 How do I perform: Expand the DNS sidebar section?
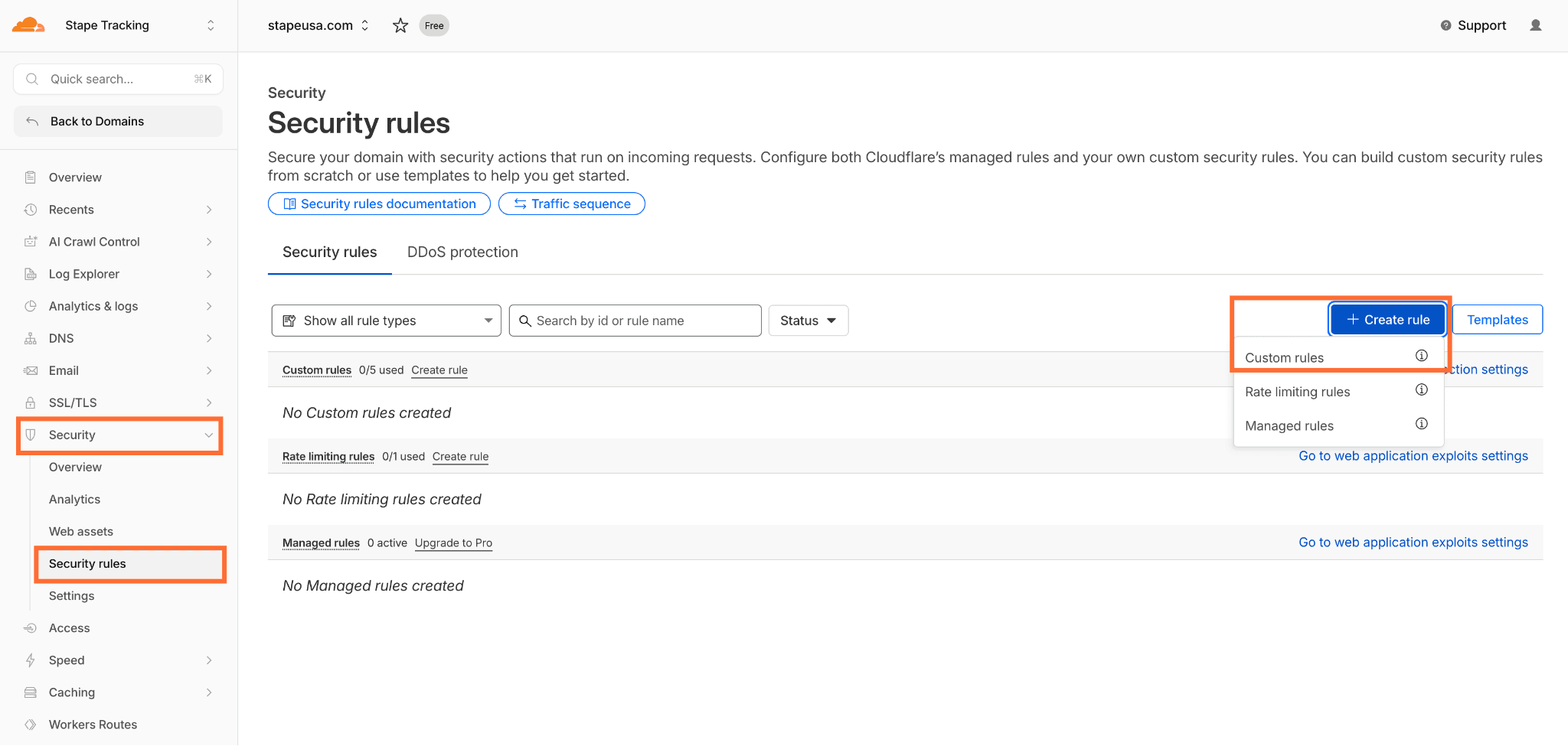(x=208, y=338)
